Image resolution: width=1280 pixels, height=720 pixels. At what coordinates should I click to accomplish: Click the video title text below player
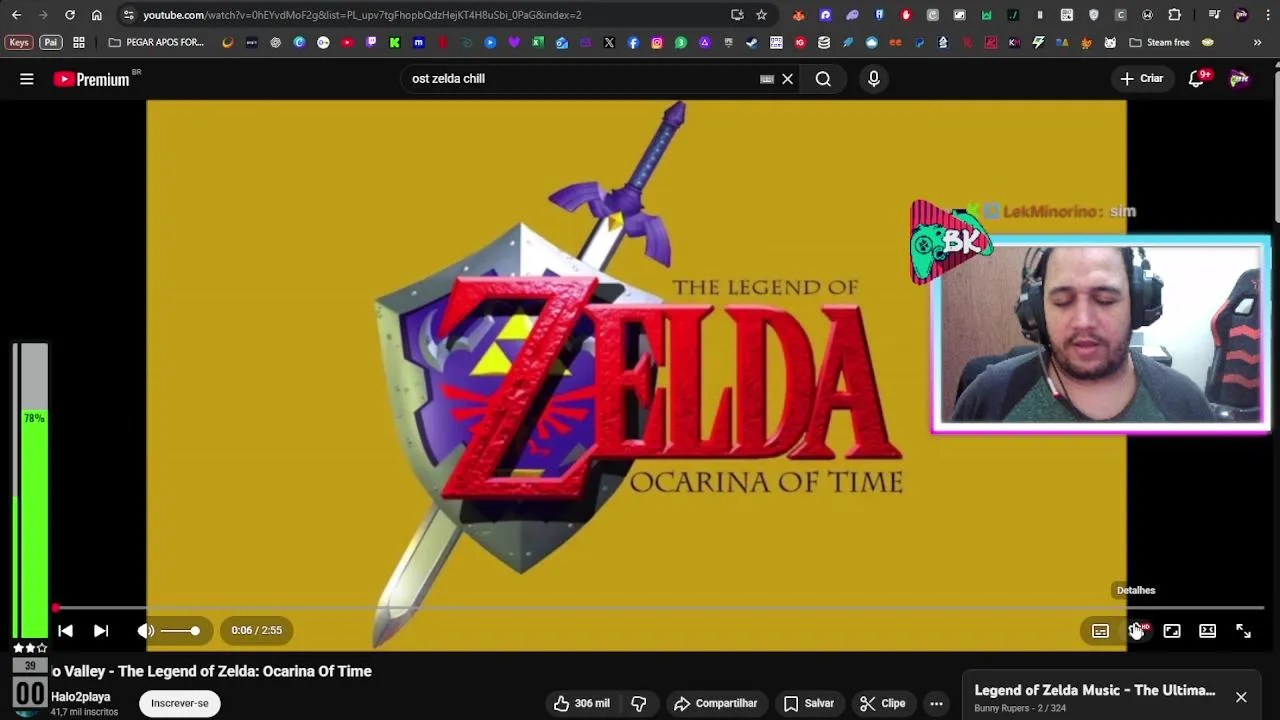[212, 671]
